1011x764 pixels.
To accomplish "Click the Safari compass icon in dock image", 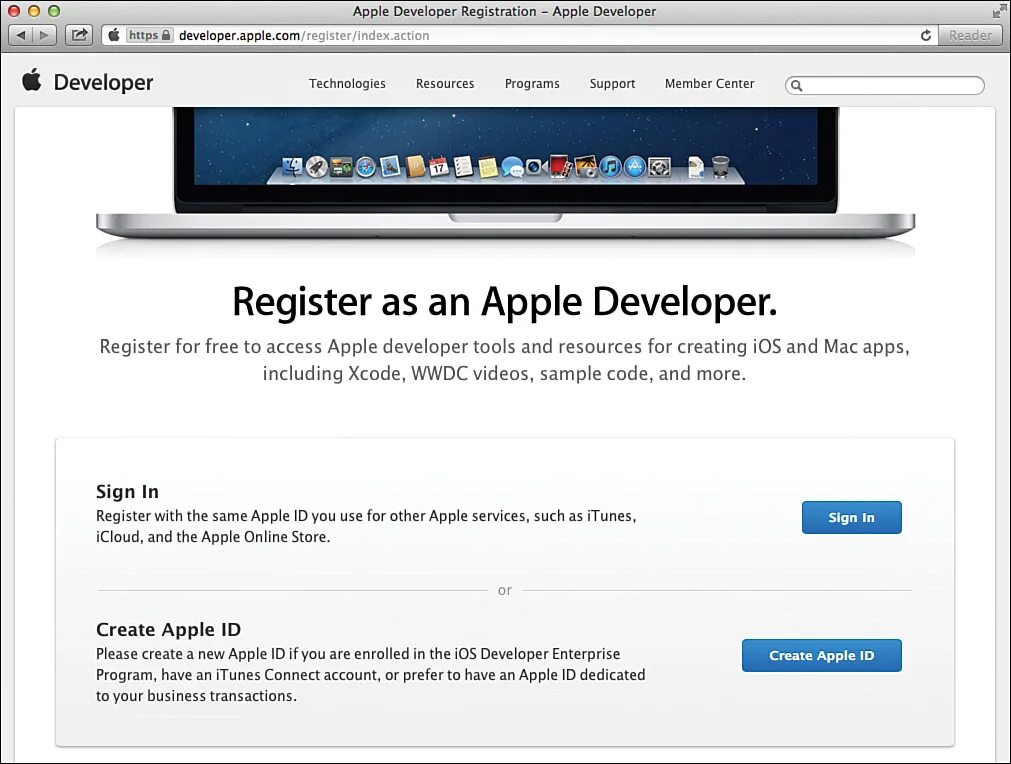I will 366,168.
